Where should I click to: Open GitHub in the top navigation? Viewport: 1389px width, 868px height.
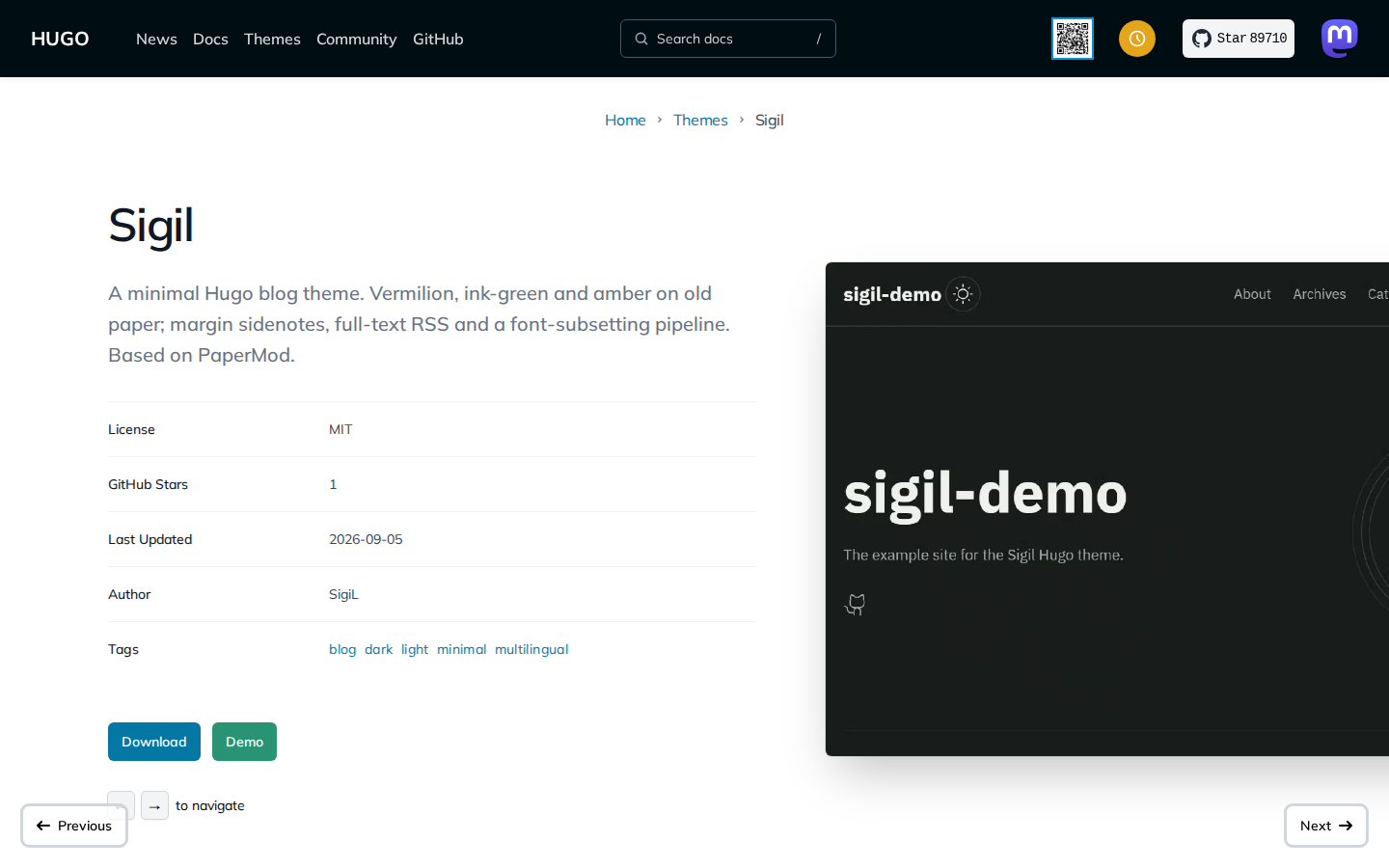click(438, 39)
